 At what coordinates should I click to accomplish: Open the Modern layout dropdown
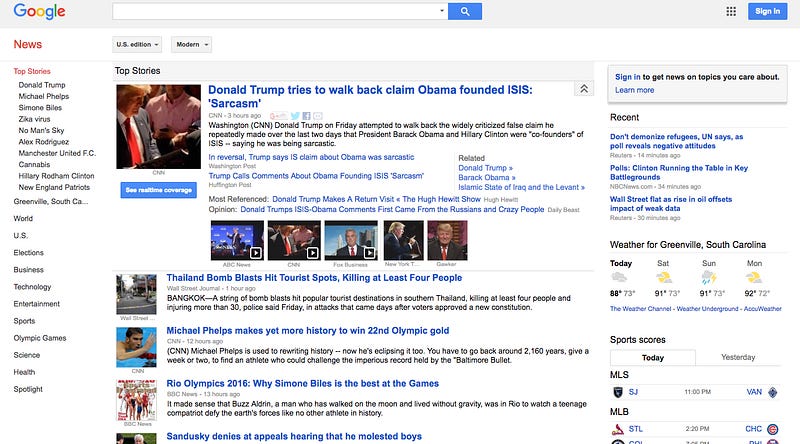[x=191, y=44]
